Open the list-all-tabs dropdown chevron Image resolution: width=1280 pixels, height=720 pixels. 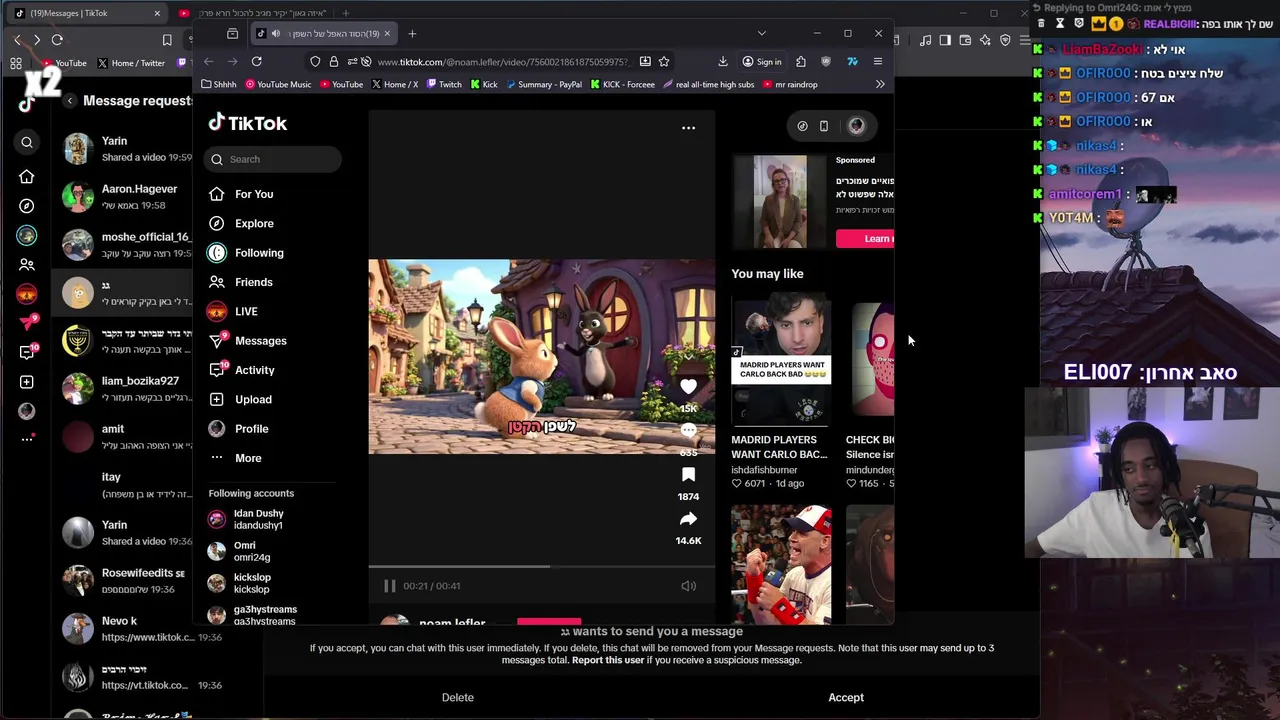(762, 33)
